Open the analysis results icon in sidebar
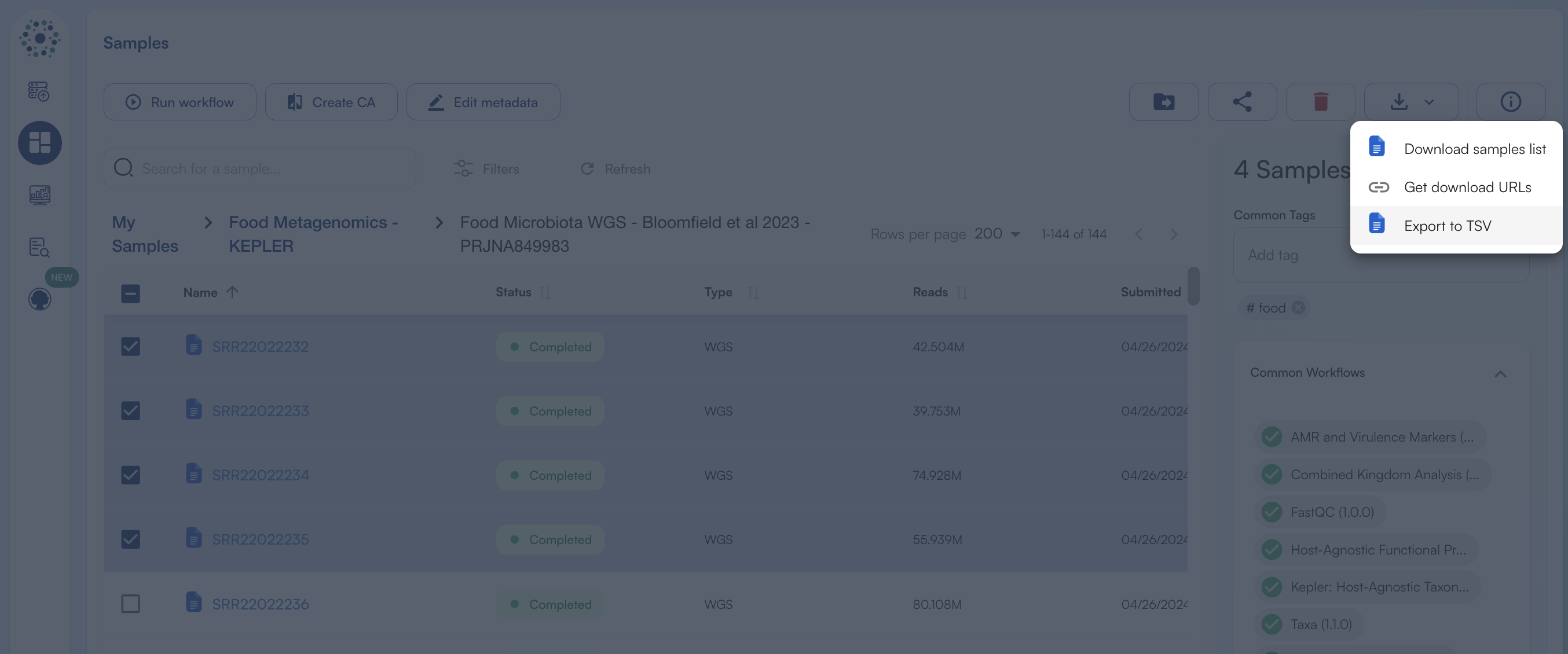The image size is (1568, 654). [39, 195]
